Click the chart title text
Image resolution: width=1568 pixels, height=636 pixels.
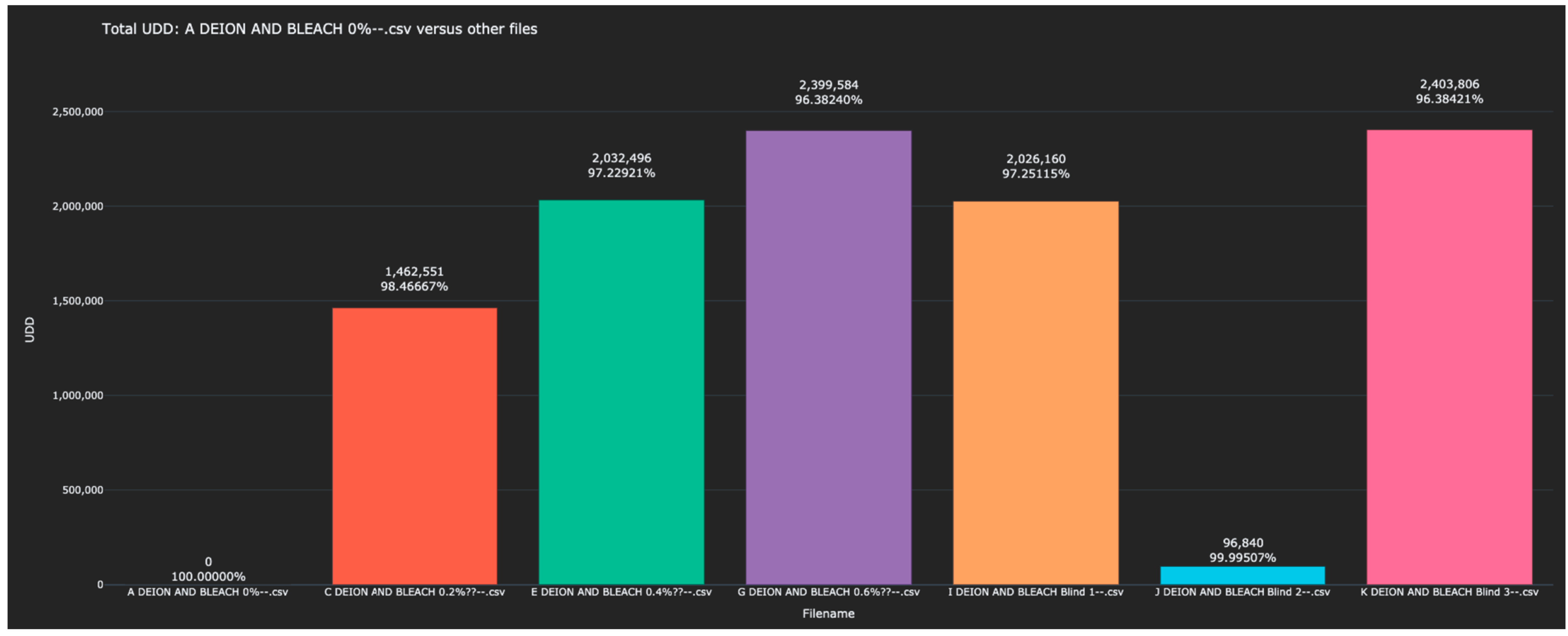click(319, 29)
